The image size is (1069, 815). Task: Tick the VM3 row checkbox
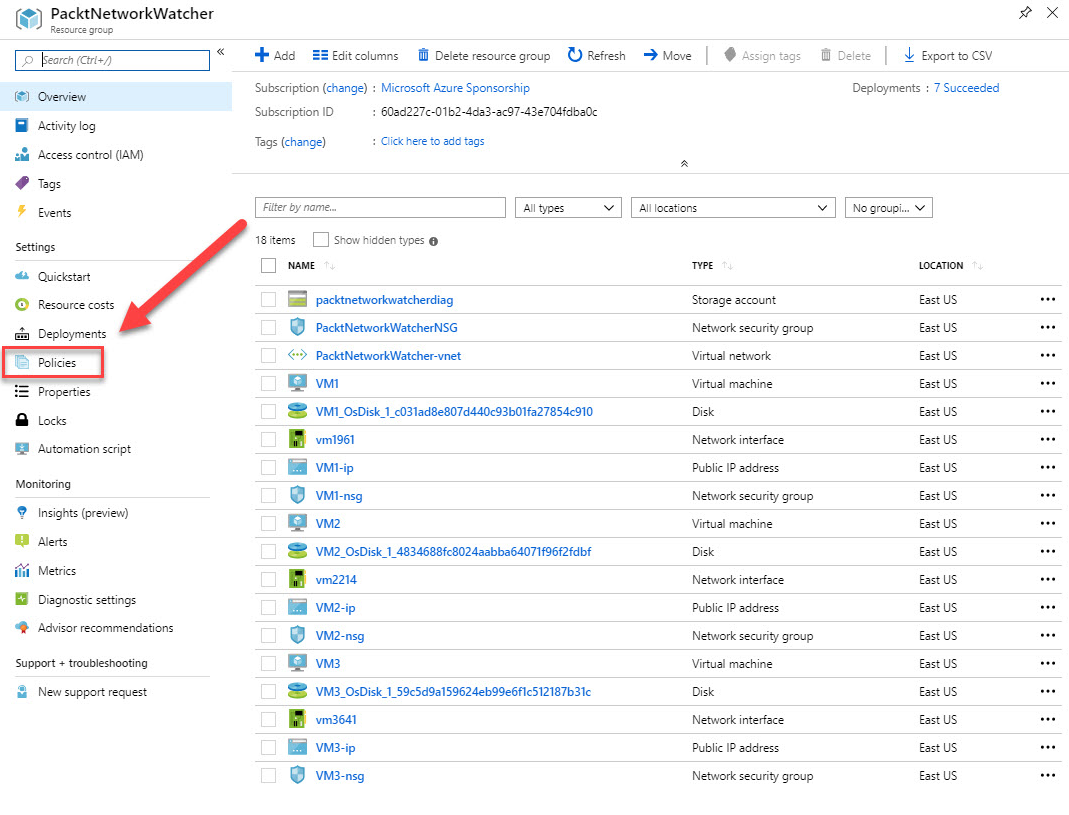[269, 663]
